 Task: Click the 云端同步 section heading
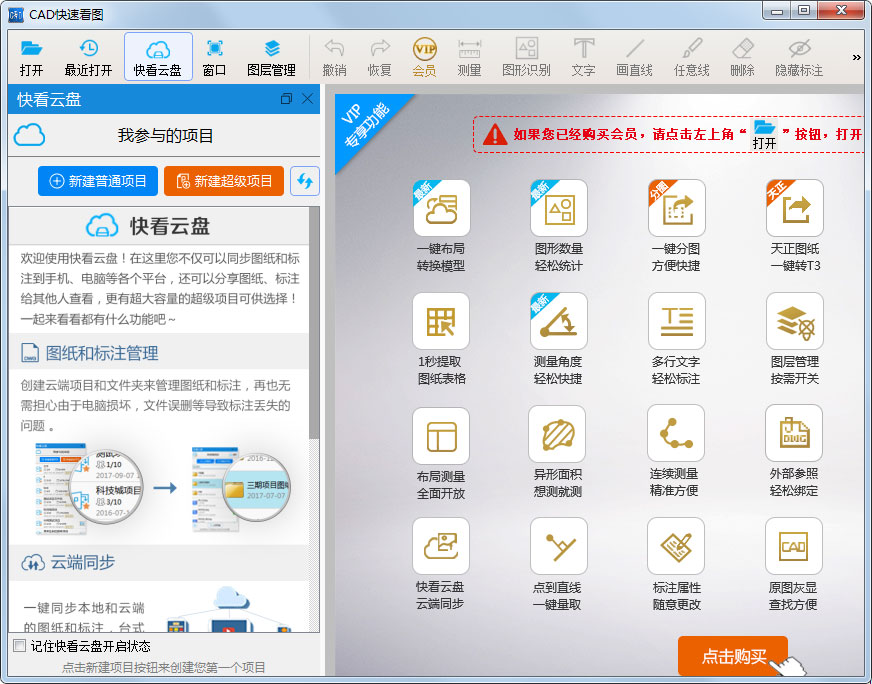click(x=82, y=562)
